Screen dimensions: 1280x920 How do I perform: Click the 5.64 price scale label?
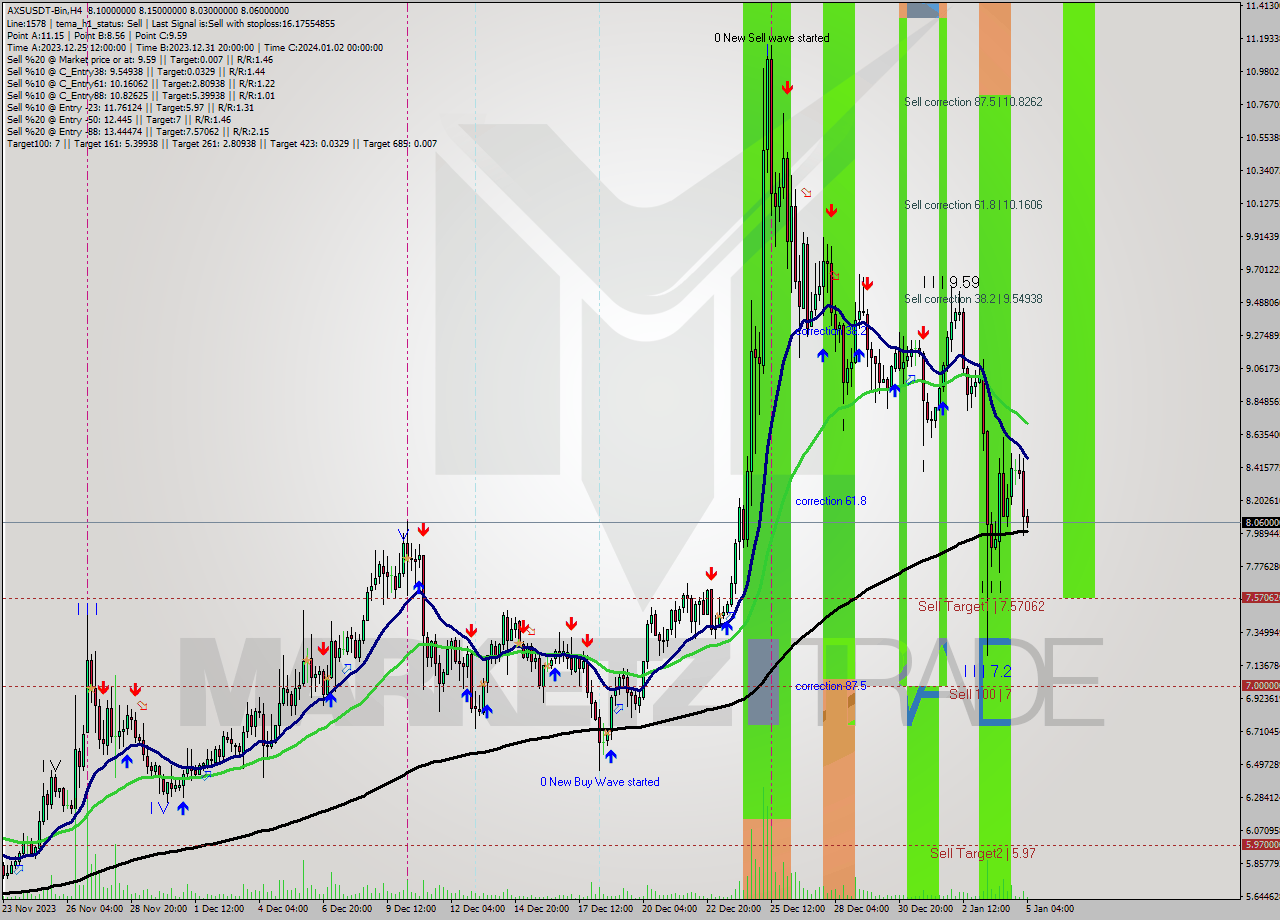click(x=1262, y=897)
